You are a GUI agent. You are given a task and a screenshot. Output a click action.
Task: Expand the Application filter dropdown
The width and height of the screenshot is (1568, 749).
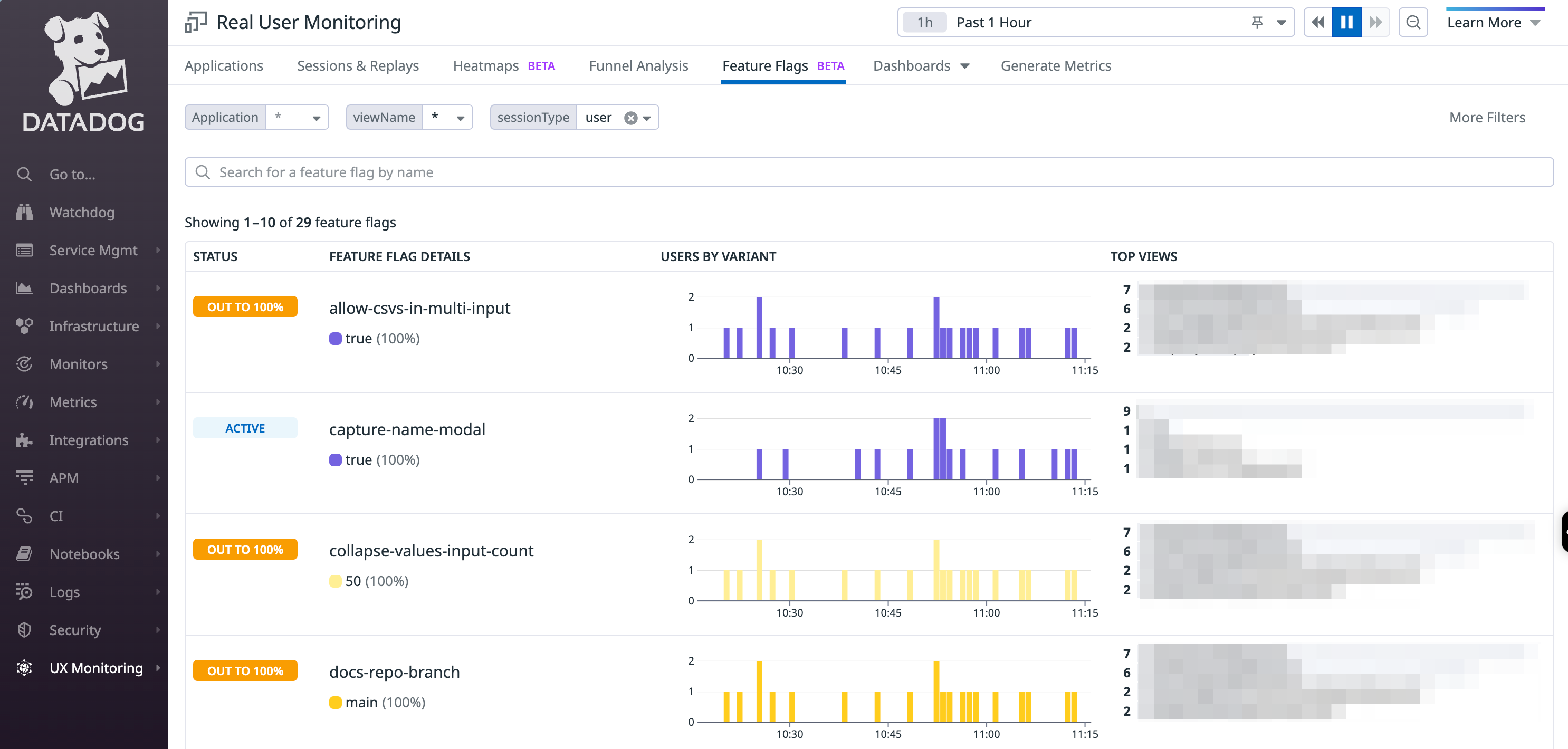(x=313, y=117)
